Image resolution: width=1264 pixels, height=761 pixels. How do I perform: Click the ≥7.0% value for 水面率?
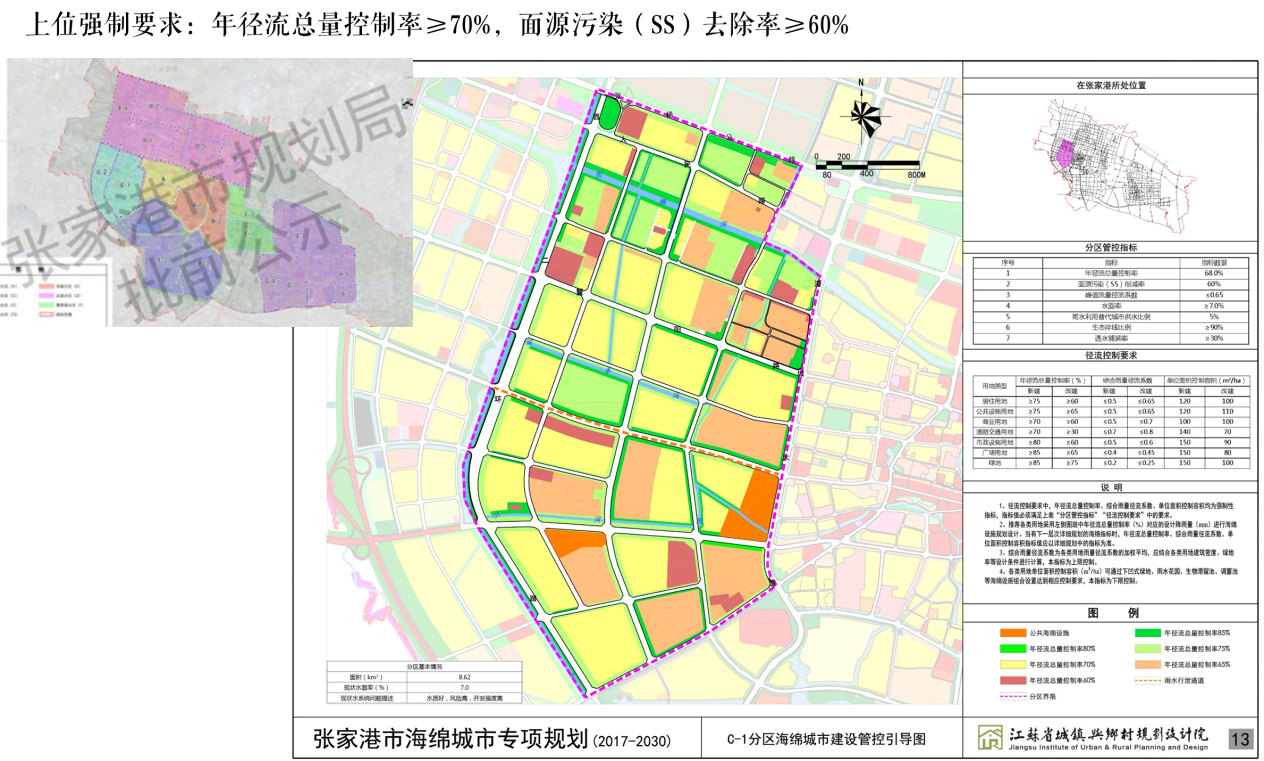point(1214,306)
